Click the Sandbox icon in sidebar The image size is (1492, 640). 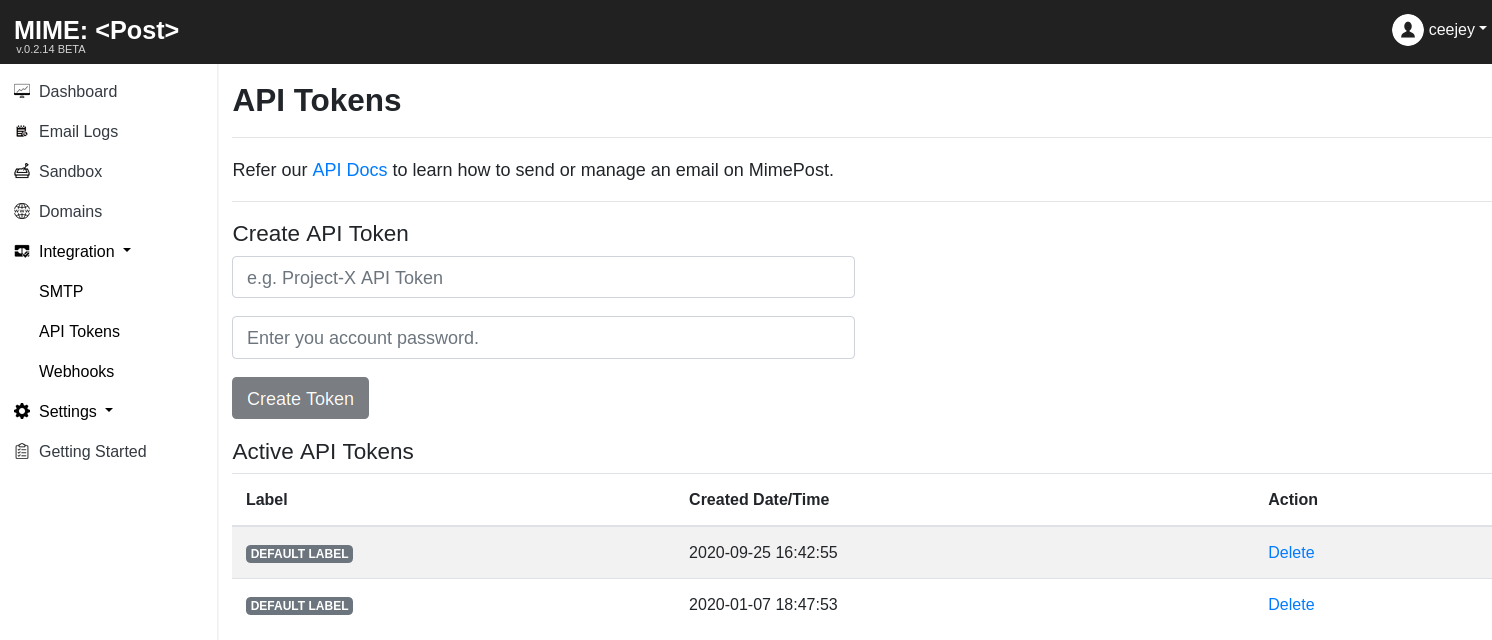(22, 171)
